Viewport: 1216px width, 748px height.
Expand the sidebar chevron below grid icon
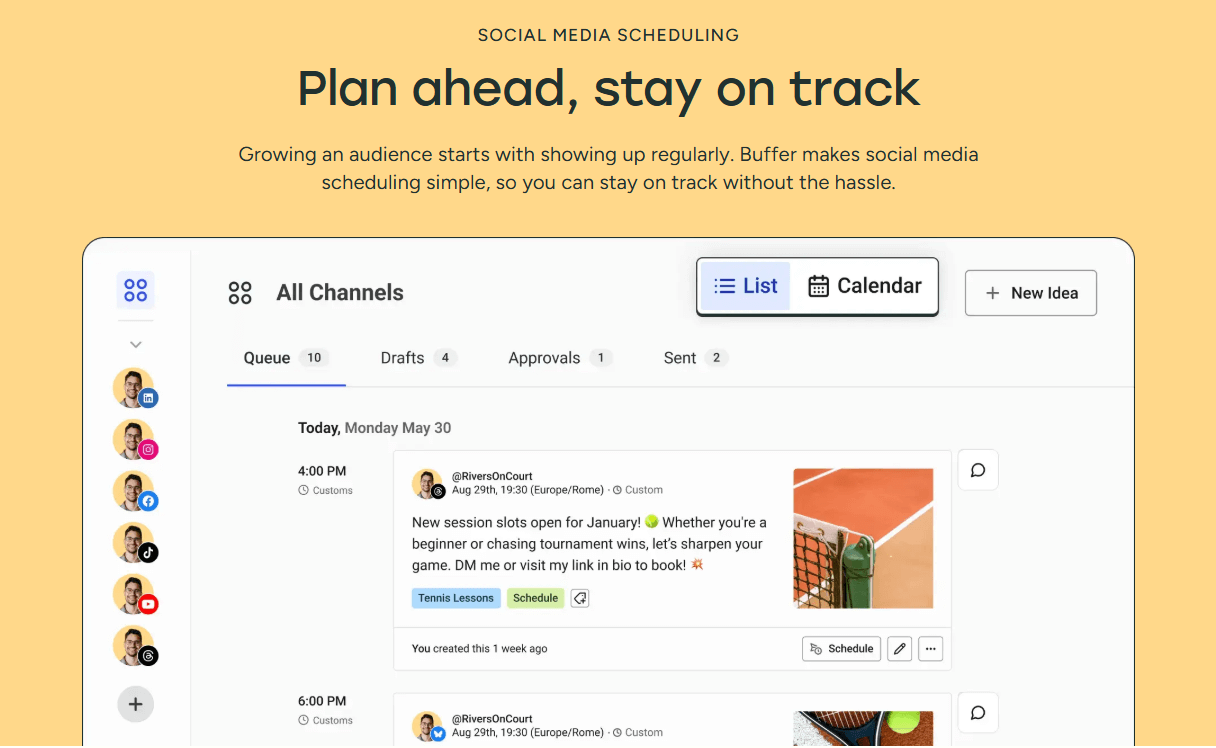point(136,344)
